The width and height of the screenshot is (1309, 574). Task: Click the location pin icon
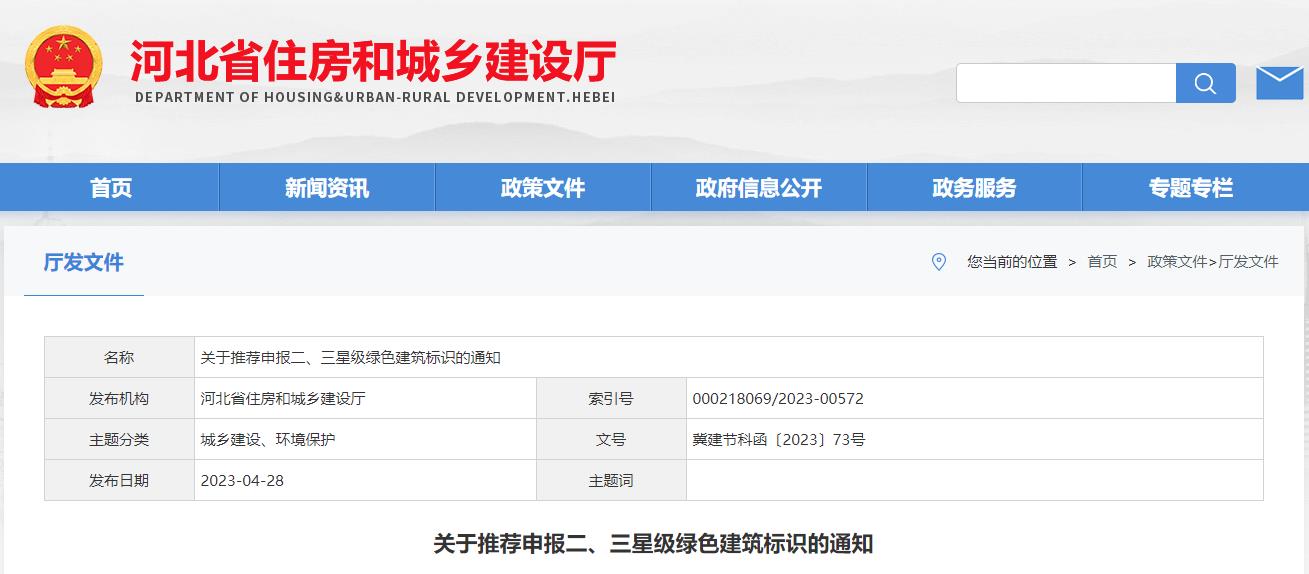[x=938, y=261]
